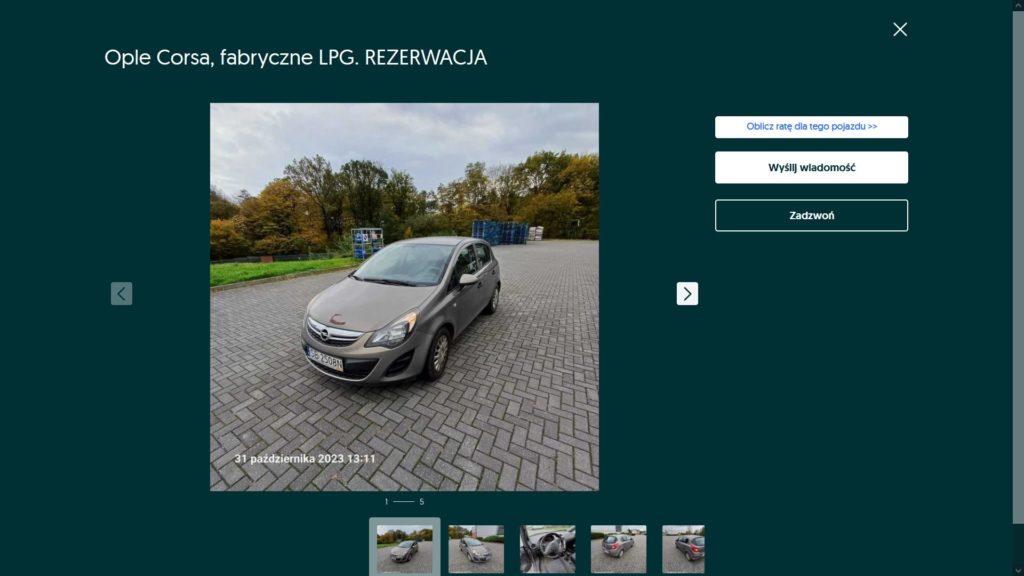This screenshot has height=576, width=1024.
Task: Select the fourth thumbnail rear view
Action: 618,549
